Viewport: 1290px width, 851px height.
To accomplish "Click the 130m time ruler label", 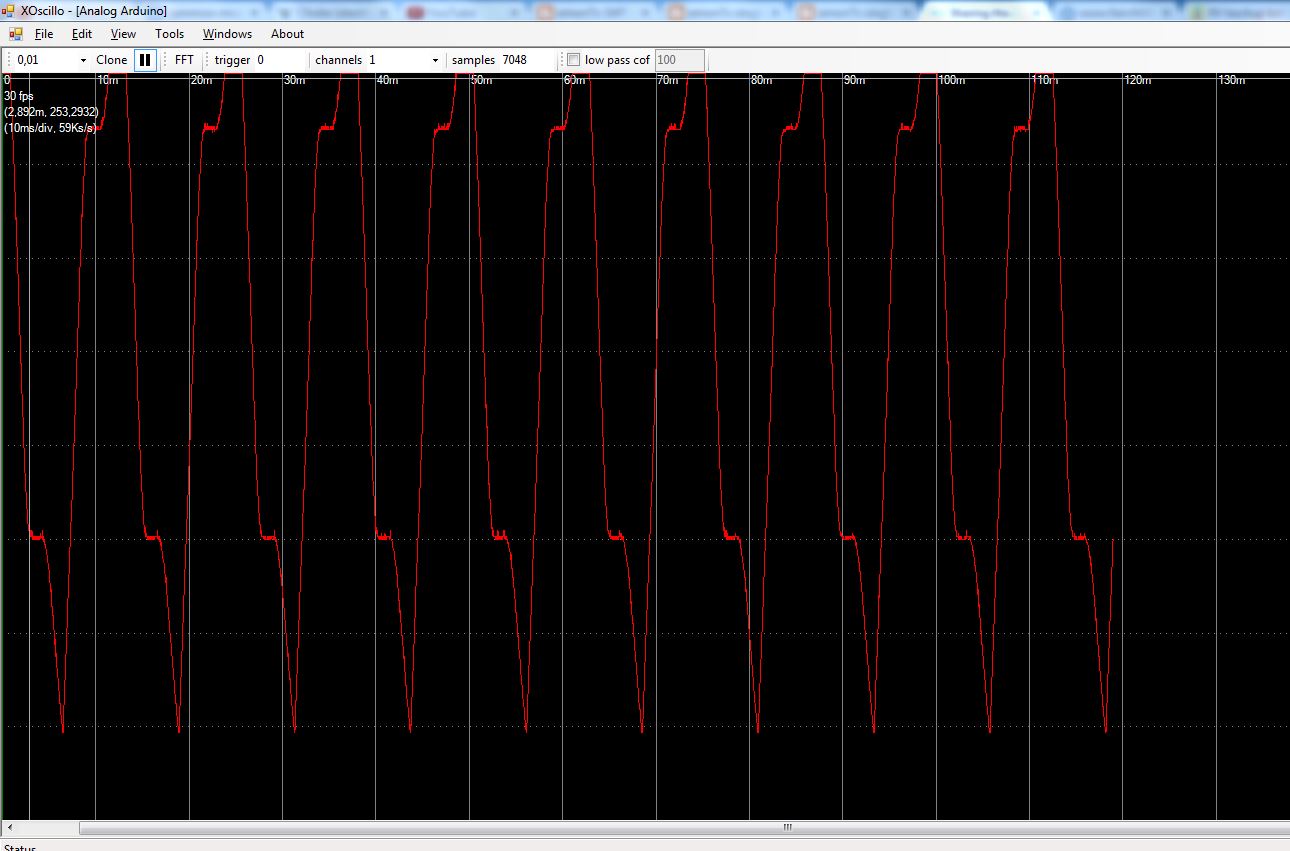I will click(1231, 80).
